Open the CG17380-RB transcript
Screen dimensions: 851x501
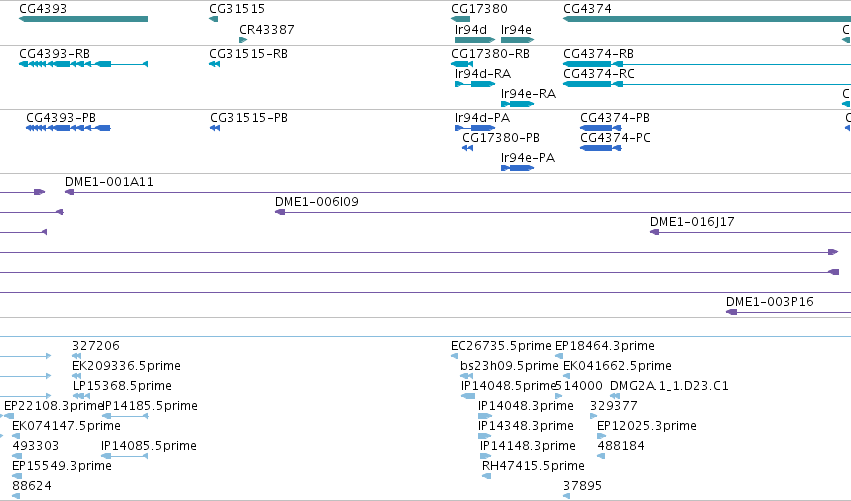click(462, 64)
